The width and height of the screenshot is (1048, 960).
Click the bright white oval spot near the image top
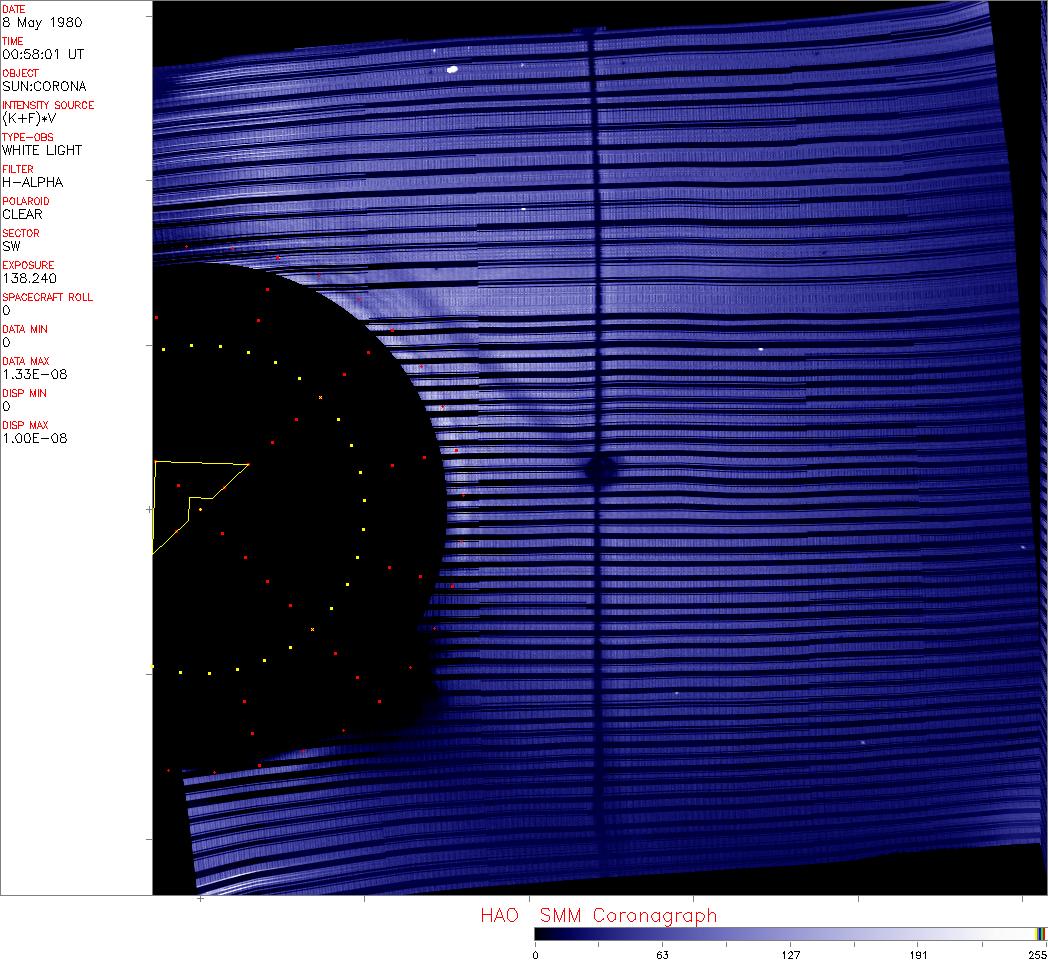coord(452,70)
